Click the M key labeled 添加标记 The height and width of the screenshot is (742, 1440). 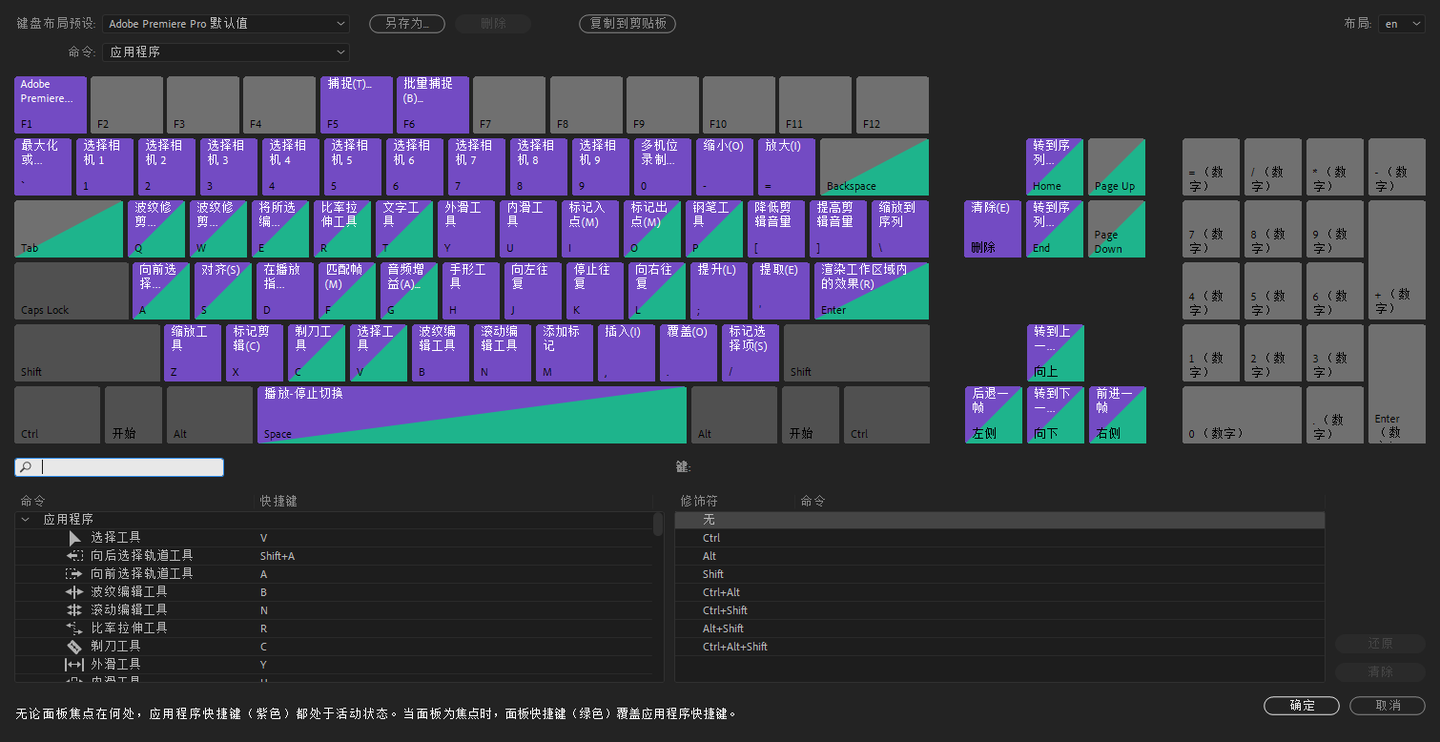pos(564,353)
